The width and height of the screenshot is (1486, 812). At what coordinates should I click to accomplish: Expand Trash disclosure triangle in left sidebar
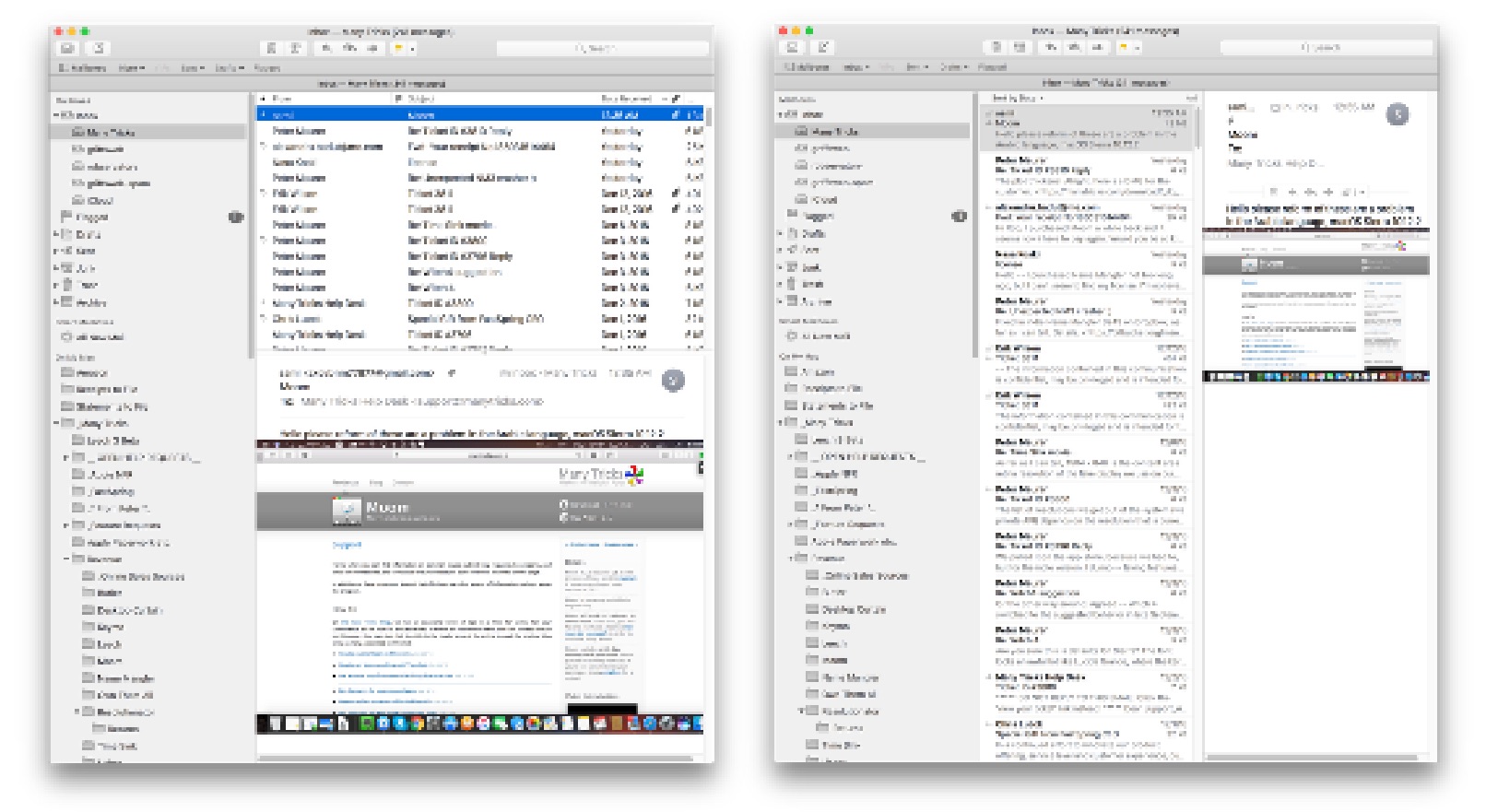[x=55, y=285]
